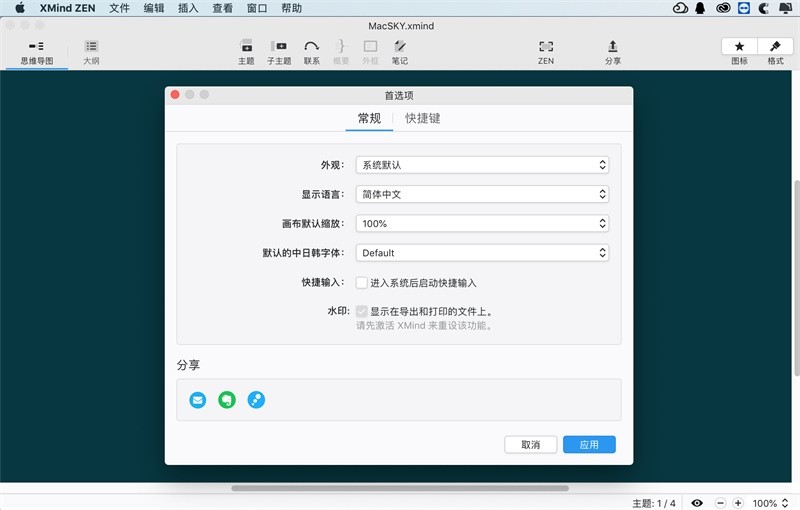The width and height of the screenshot is (800, 510).
Task: Close the 首选项 dialog with red button
Action: point(175,95)
